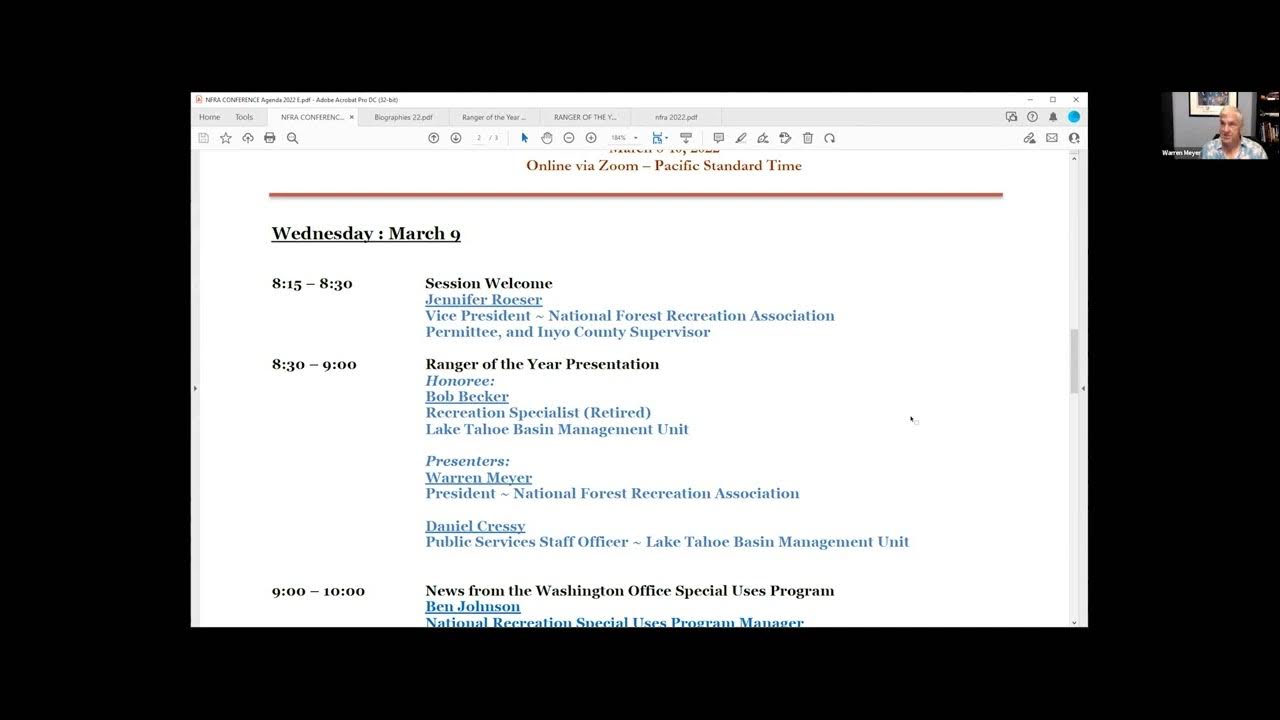The image size is (1280, 720).
Task: Click the fit page width icon
Action: pyautogui.click(x=657, y=138)
